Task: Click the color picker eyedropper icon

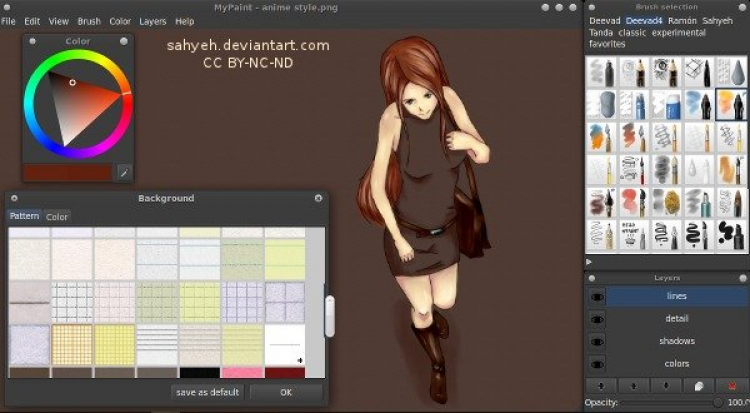Action: tap(124, 173)
